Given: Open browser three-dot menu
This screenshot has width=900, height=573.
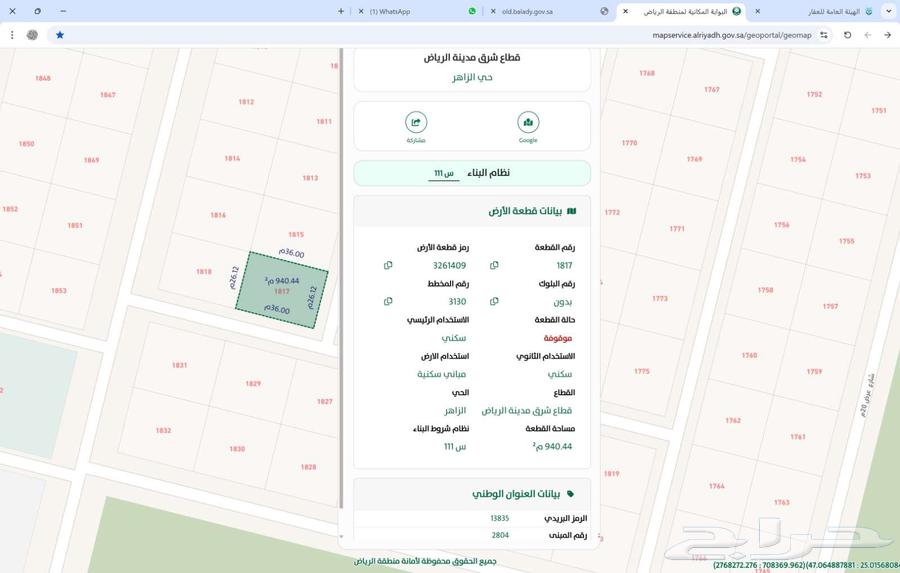Looking at the screenshot, I should point(12,34).
